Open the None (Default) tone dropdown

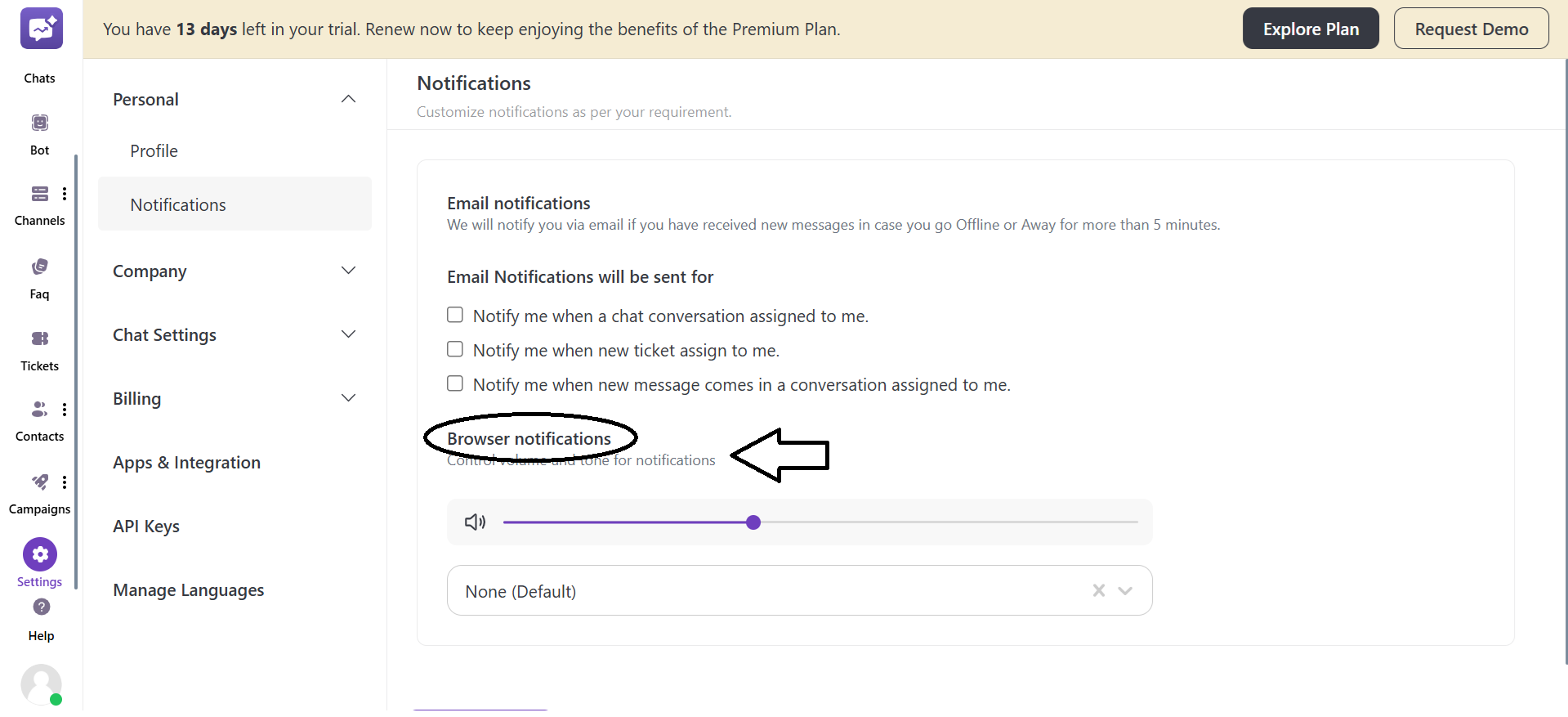point(799,590)
